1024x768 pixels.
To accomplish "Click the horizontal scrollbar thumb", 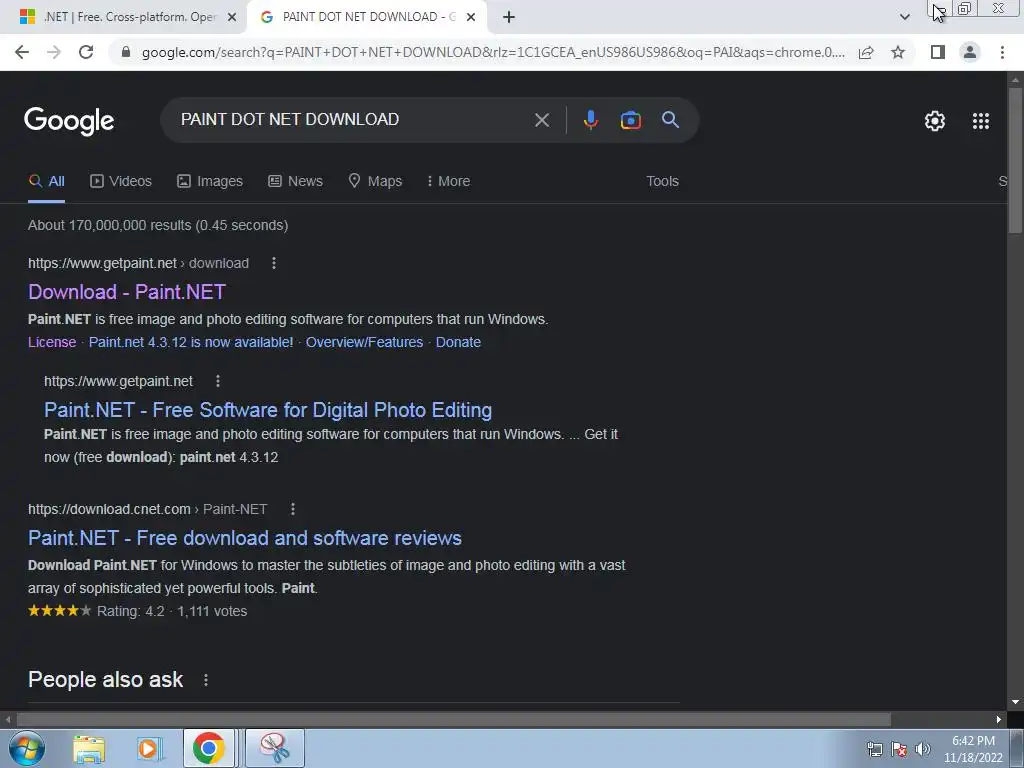I will [454, 720].
